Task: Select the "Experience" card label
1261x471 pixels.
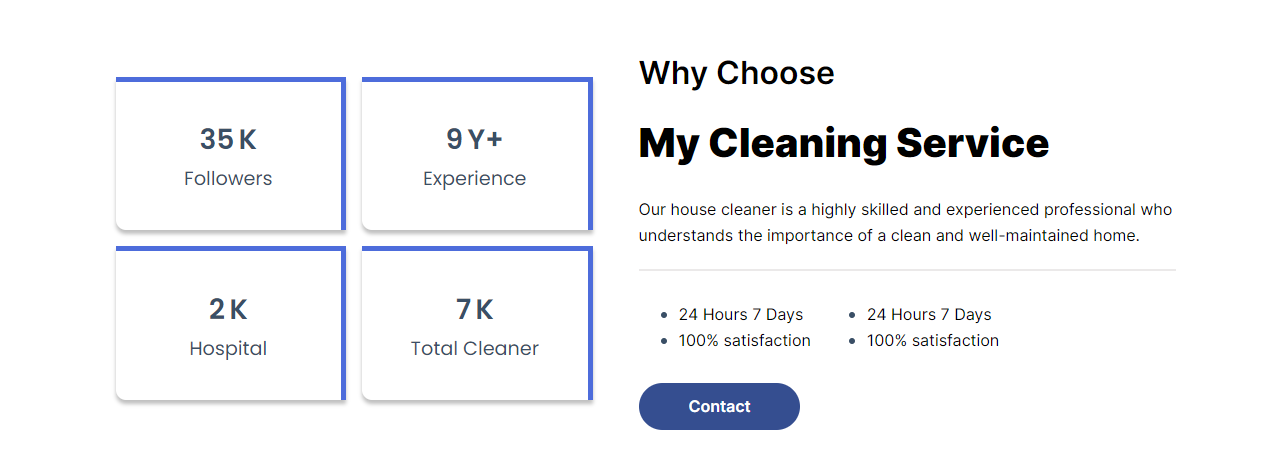Action: pyautogui.click(x=474, y=179)
